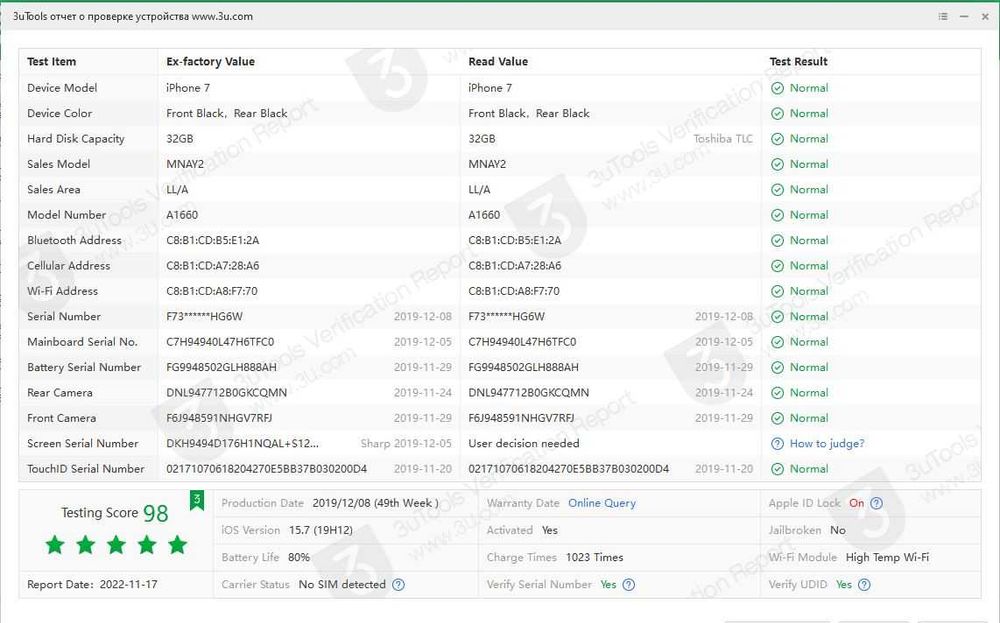Click the ex-factory screen serial DKH9494D176H1NQAL+S12...
Viewport: 1000px width, 623px height.
[242, 444]
